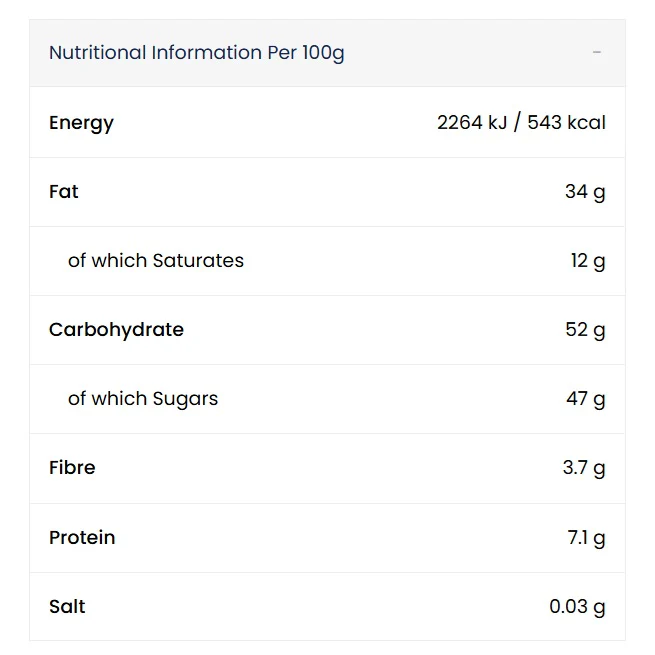Select the 'of which Sugars' label
This screenshot has width=655, height=655.
pyautogui.click(x=143, y=399)
